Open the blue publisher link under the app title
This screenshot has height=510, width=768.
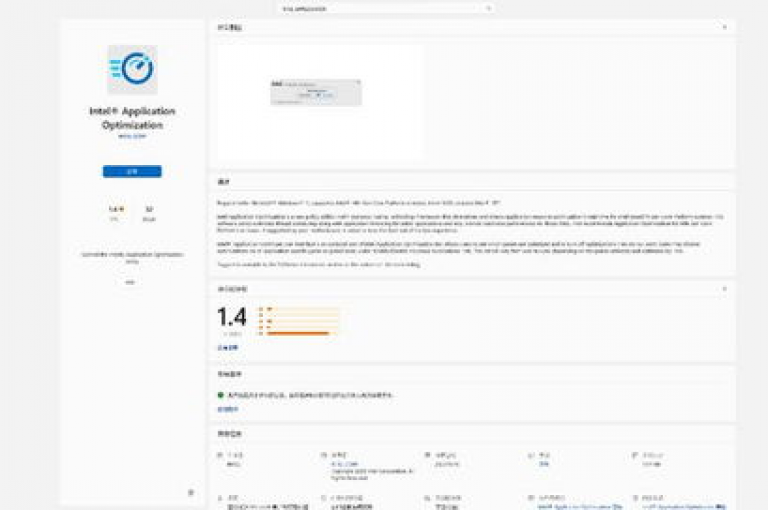(132, 136)
